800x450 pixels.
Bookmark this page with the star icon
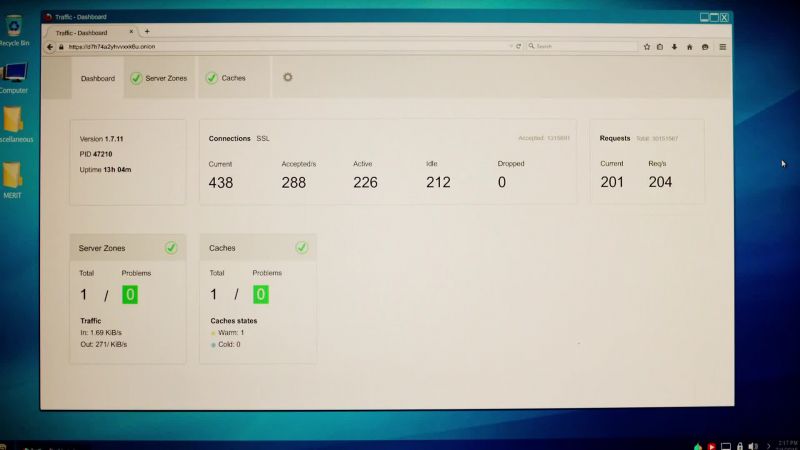[647, 47]
